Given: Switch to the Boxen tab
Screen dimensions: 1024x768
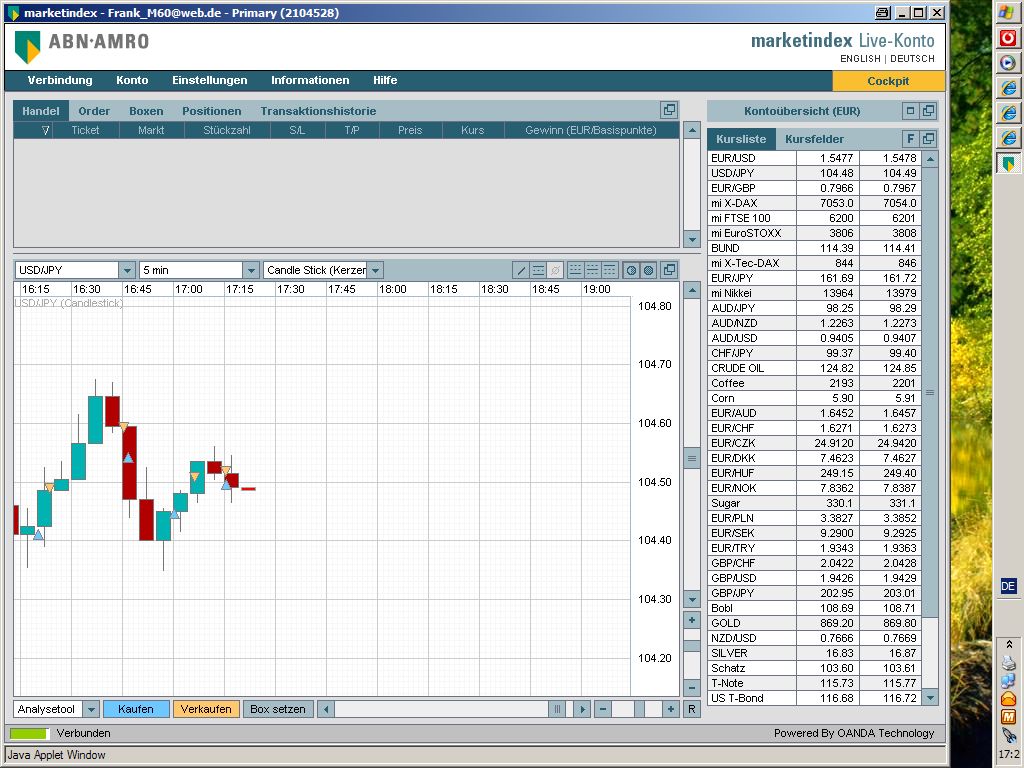Looking at the screenshot, I should [x=146, y=111].
